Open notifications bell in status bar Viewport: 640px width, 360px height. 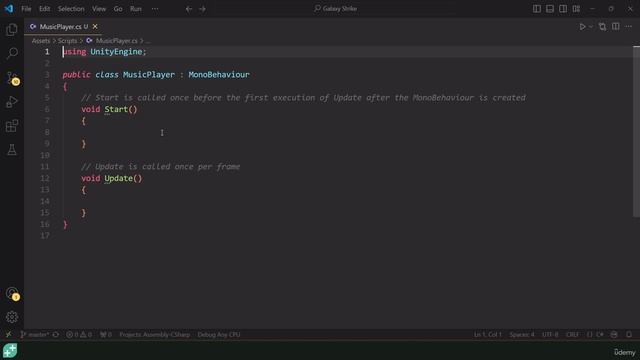coord(629,334)
